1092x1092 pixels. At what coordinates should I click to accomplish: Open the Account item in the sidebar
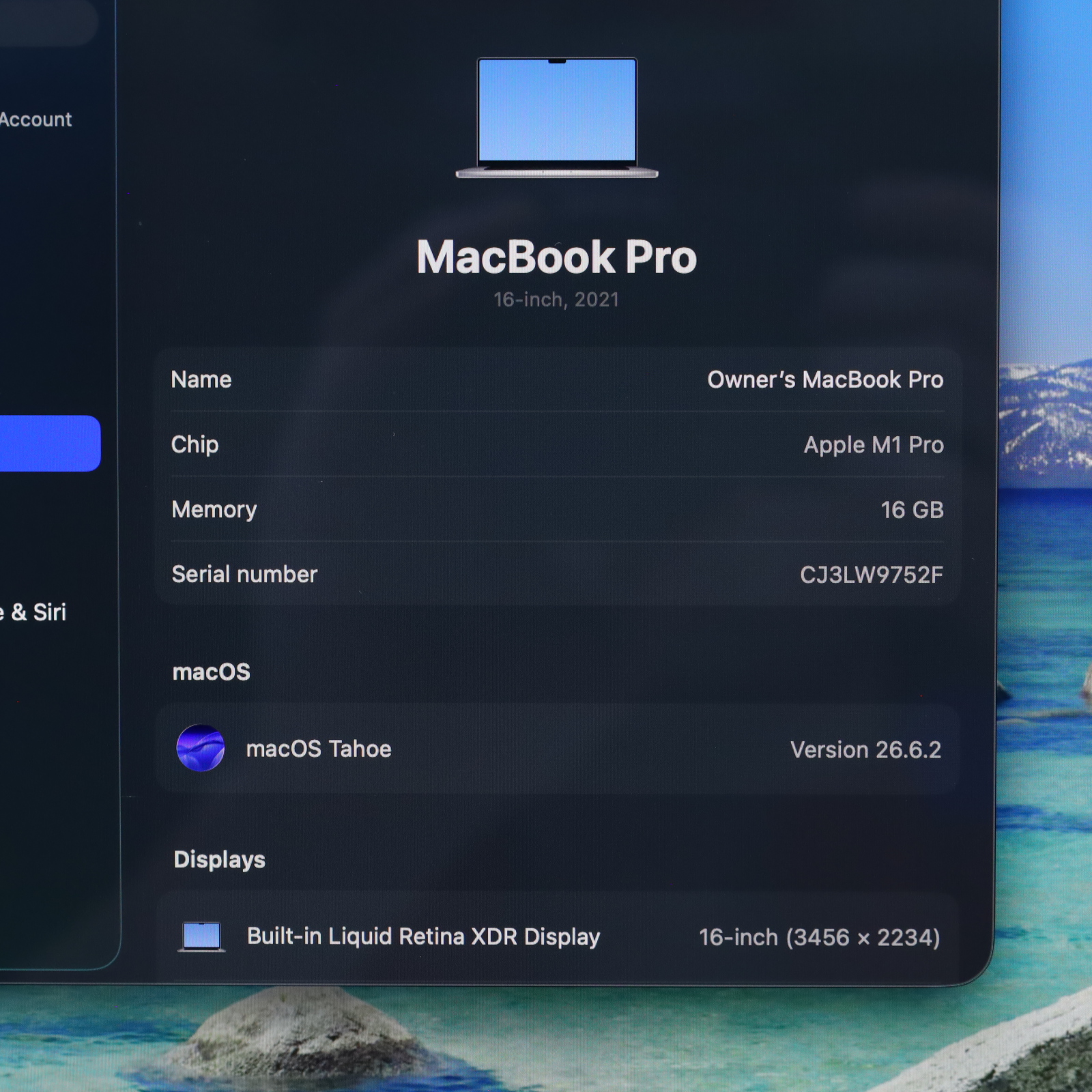coord(35,119)
